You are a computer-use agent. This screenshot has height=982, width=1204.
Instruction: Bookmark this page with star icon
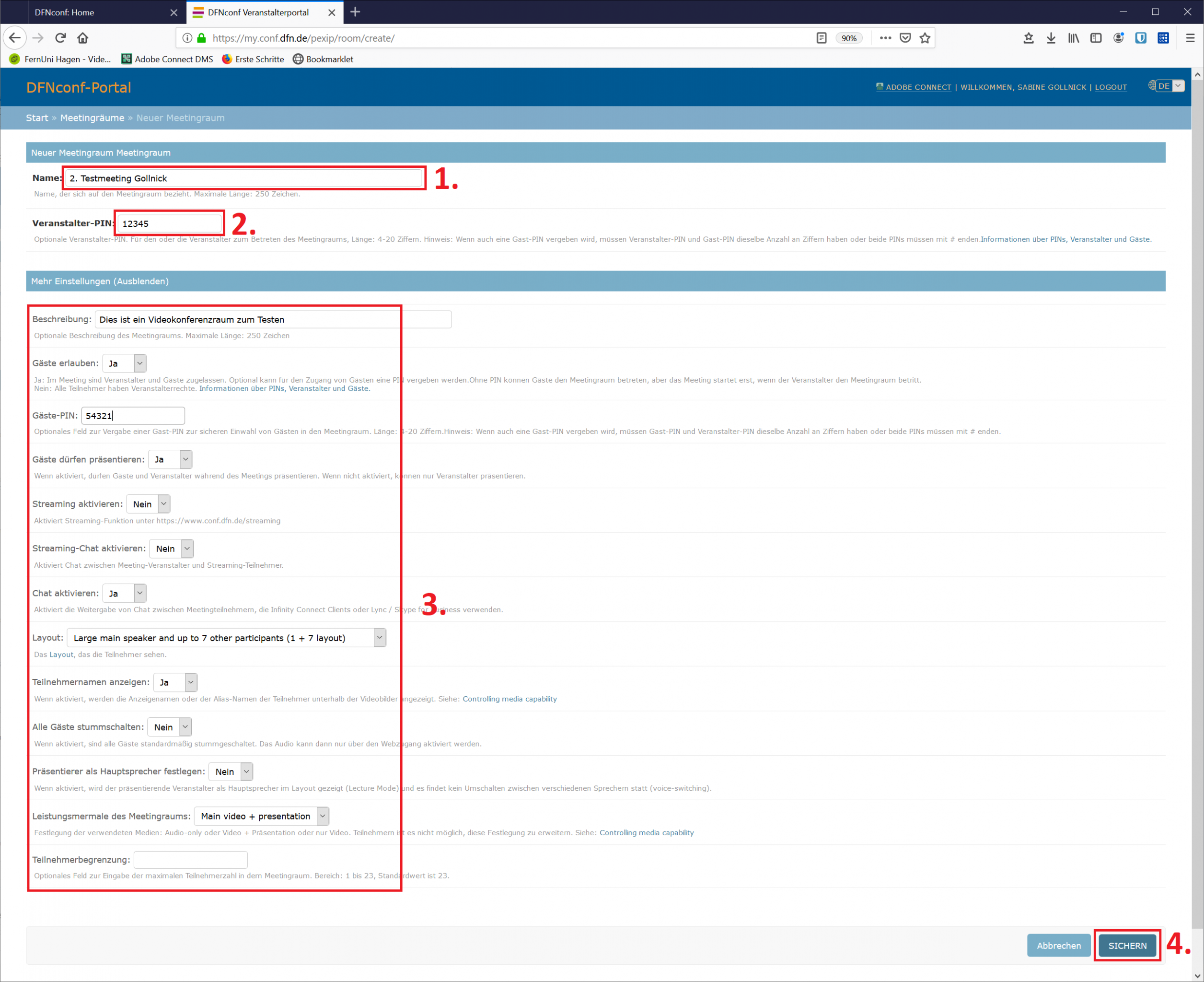[x=925, y=38]
